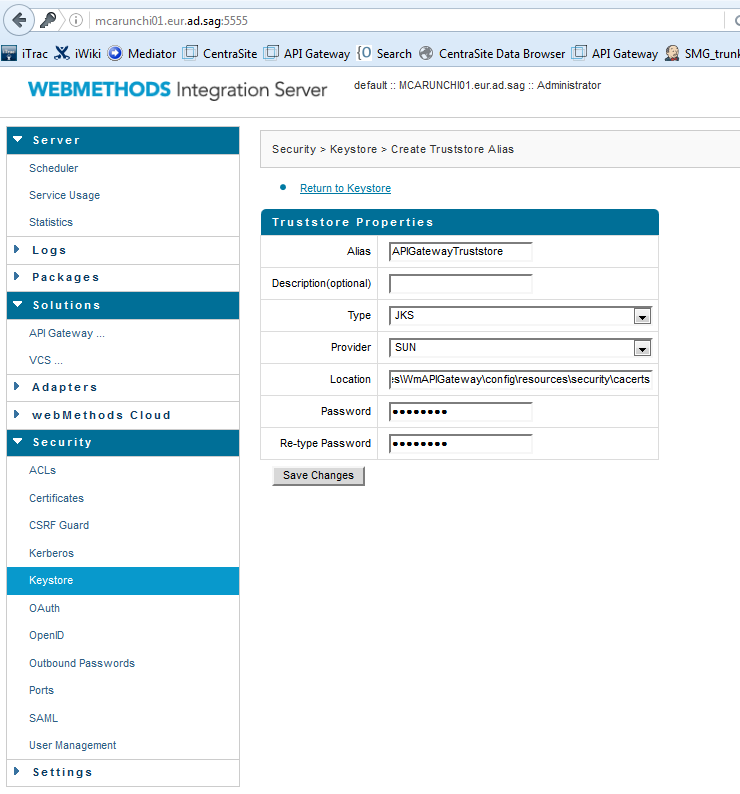Click the Alias input field
740x794 pixels.
pyautogui.click(x=460, y=252)
